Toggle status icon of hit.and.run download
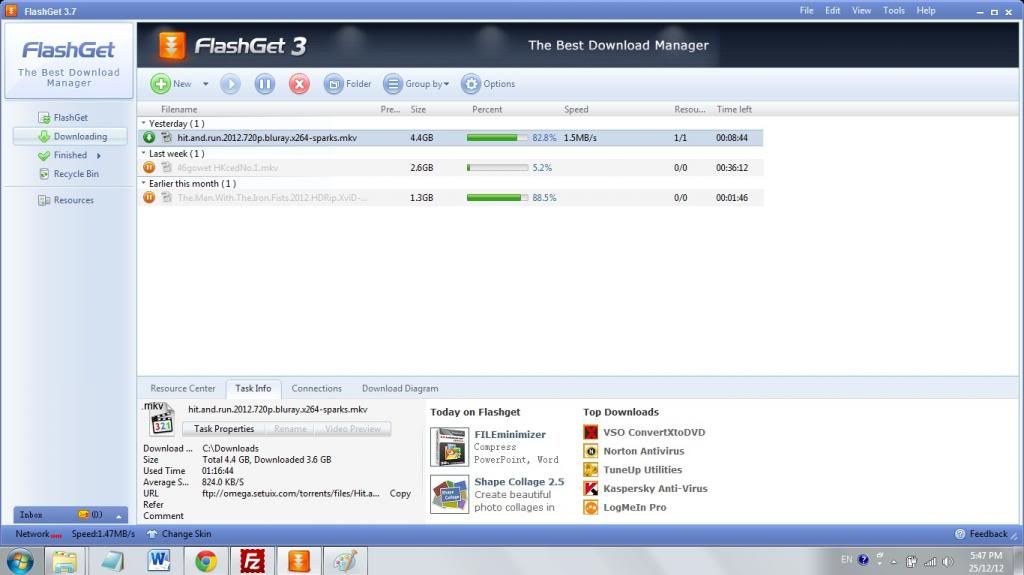The image size is (1024, 575). tap(149, 138)
